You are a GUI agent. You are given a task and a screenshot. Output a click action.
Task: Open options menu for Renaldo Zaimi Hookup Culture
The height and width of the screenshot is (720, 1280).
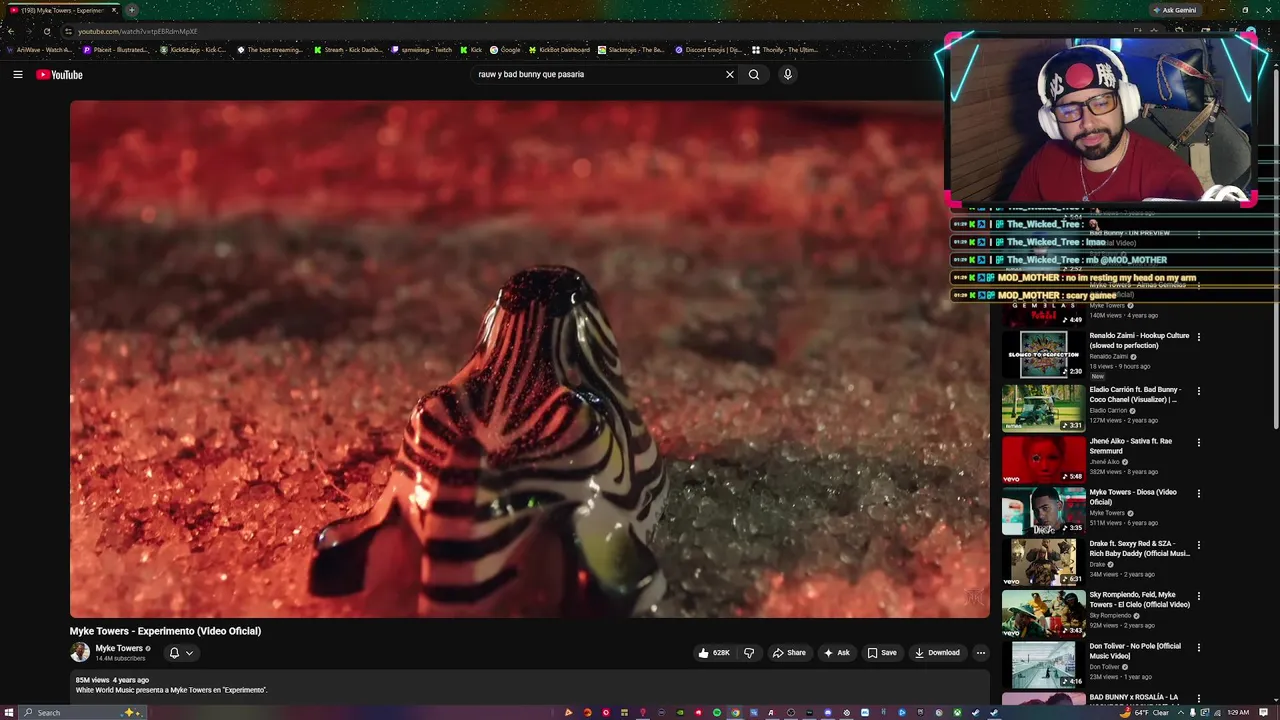(x=1198, y=337)
